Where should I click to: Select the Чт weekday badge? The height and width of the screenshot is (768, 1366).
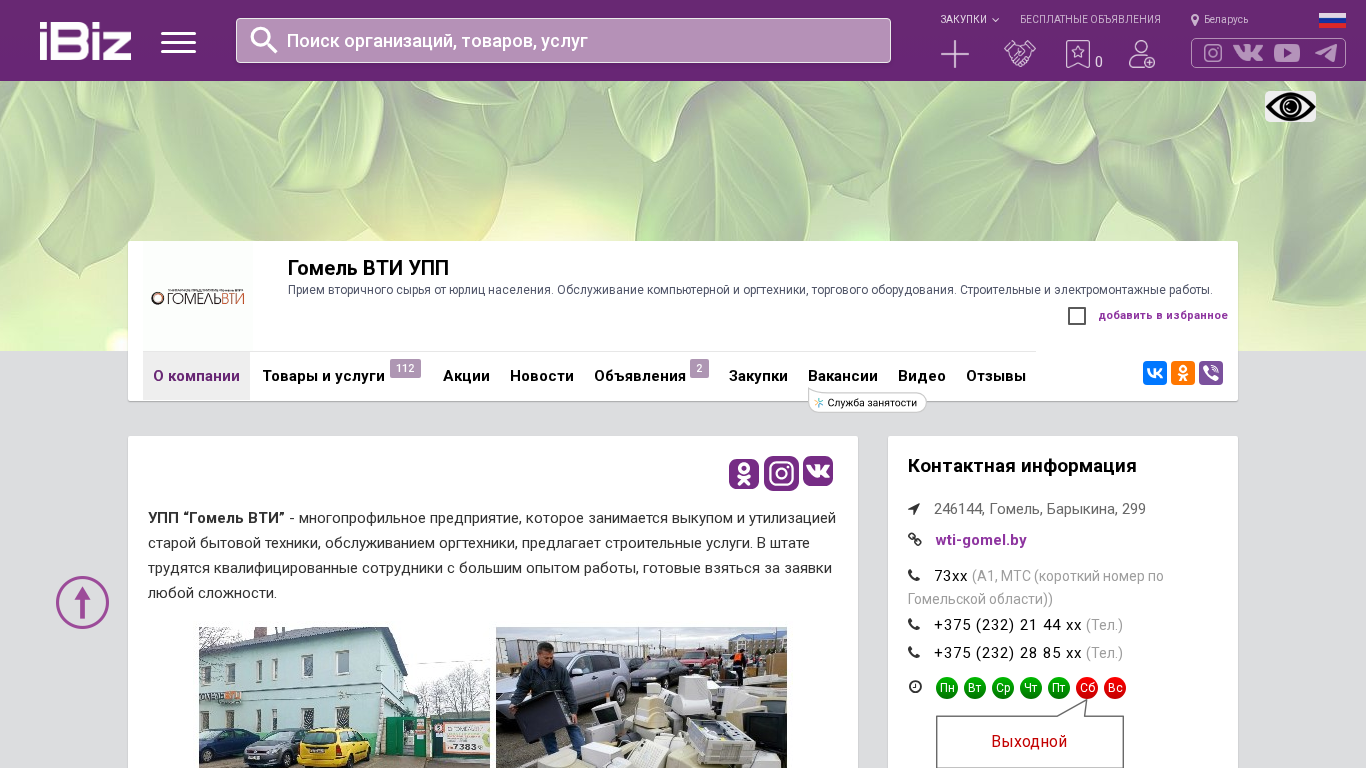pos(1031,688)
